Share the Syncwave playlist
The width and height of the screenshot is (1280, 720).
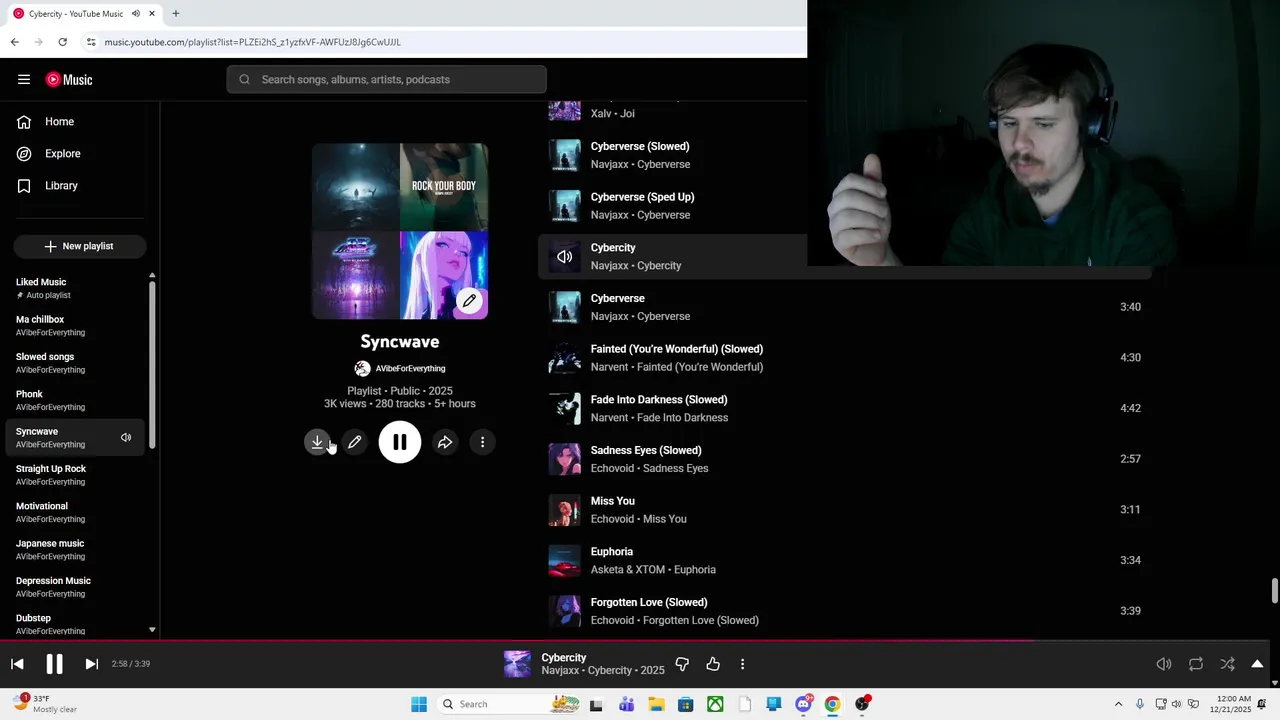pyautogui.click(x=445, y=442)
